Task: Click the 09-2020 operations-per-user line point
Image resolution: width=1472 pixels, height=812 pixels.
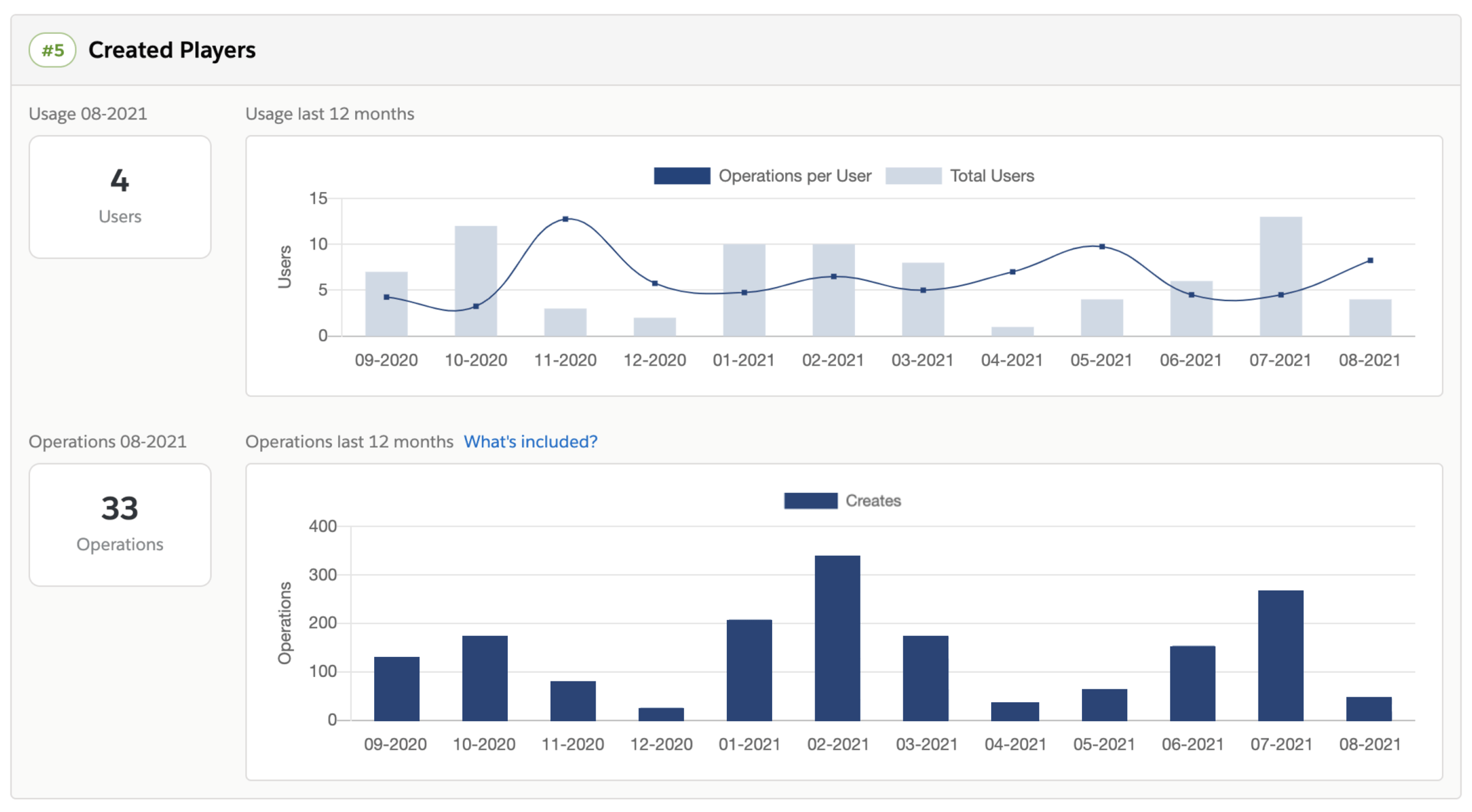Action: click(386, 297)
